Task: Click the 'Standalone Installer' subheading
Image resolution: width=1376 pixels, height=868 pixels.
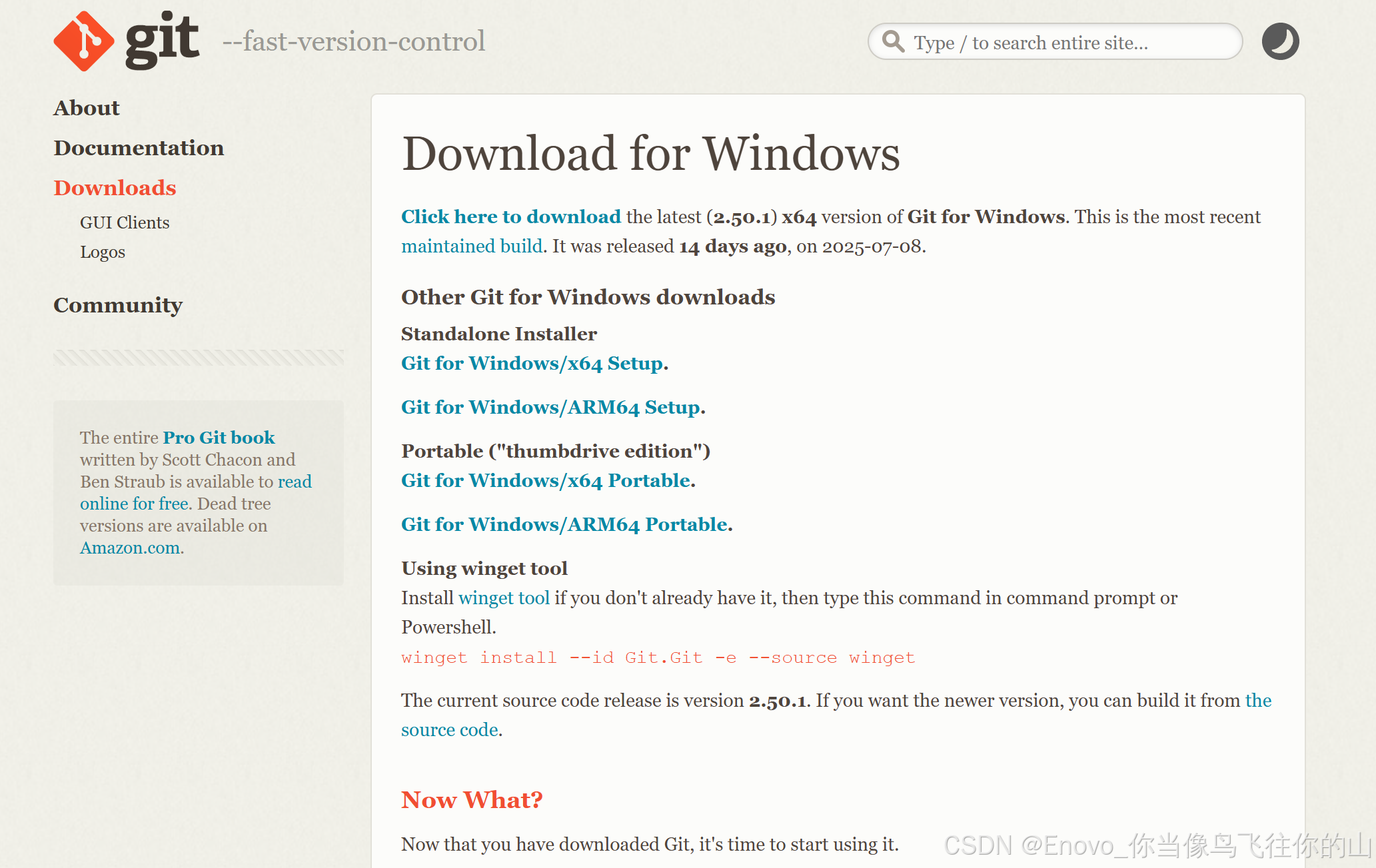Action: 499,334
